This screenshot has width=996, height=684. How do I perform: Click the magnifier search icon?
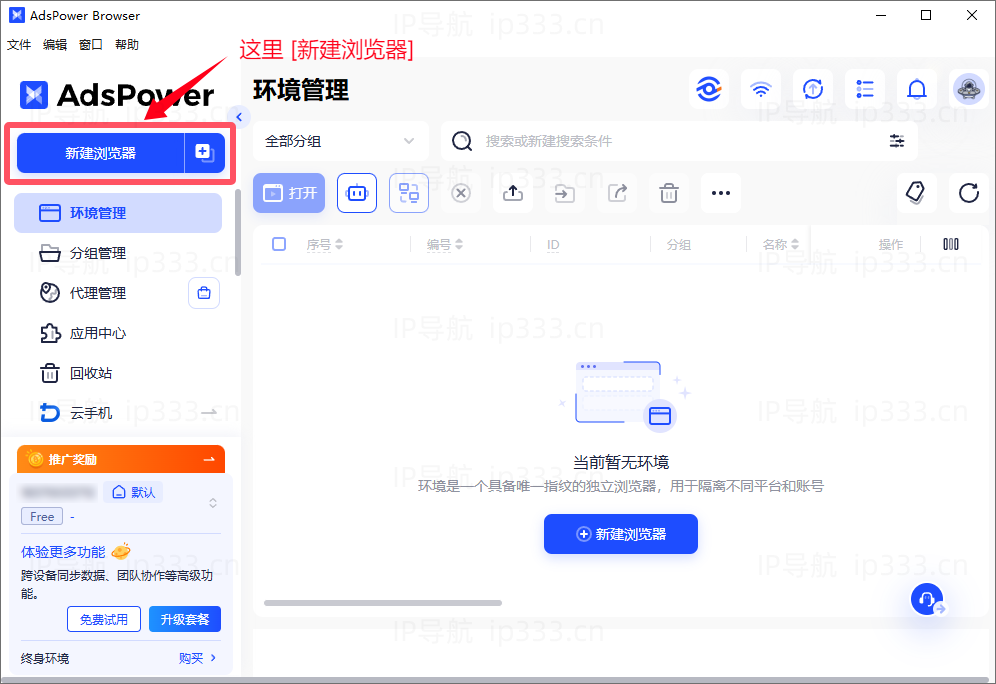coord(462,141)
